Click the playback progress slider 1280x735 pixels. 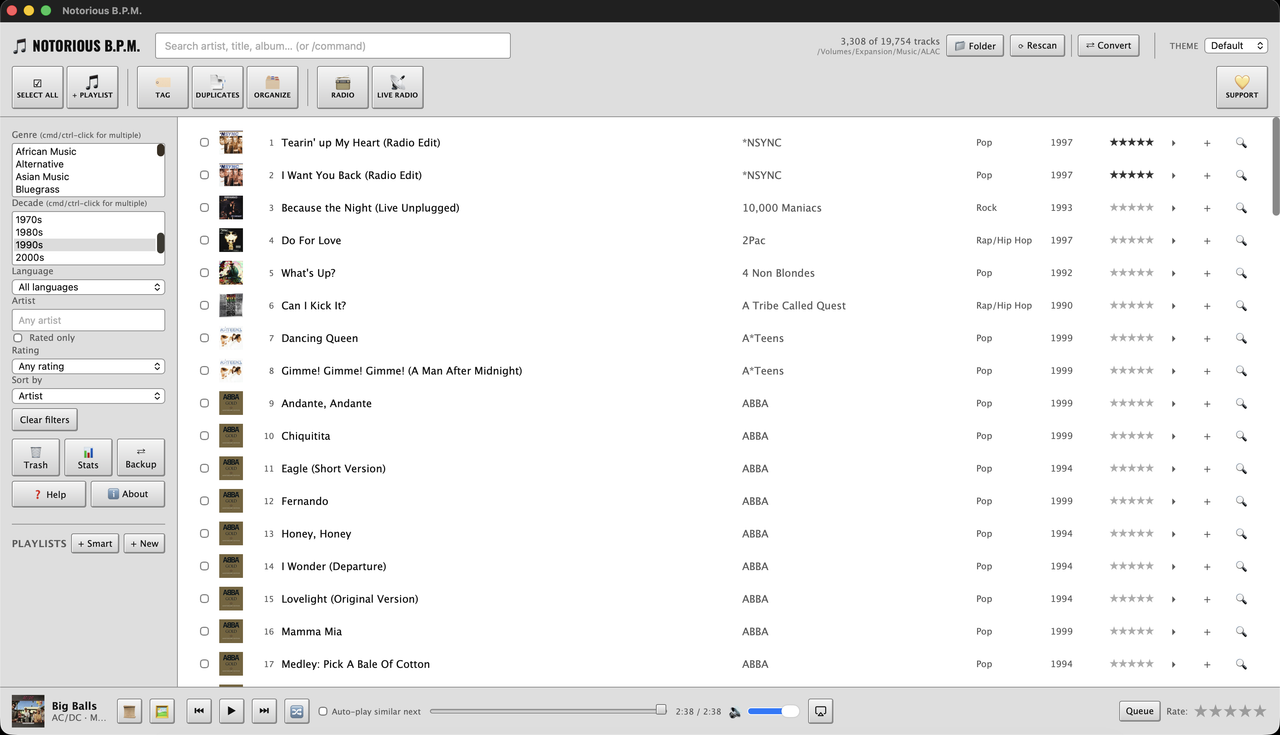(x=547, y=711)
